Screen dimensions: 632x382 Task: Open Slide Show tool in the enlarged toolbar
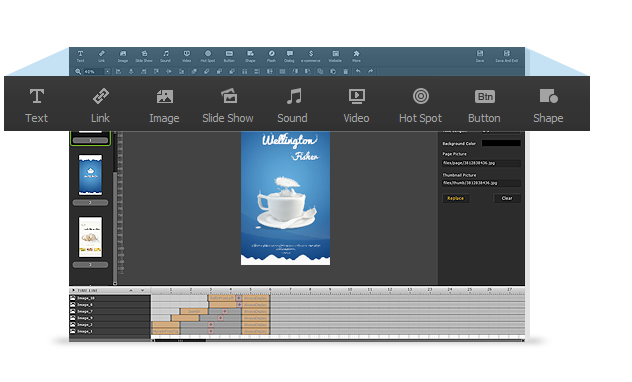coord(228,106)
